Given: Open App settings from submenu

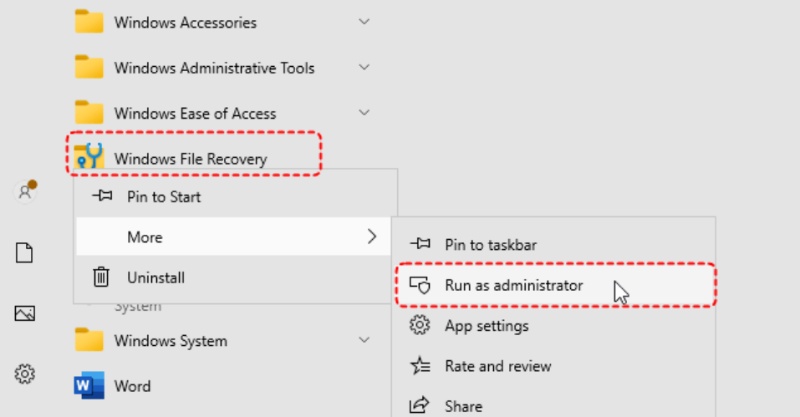Looking at the screenshot, I should tap(486, 326).
